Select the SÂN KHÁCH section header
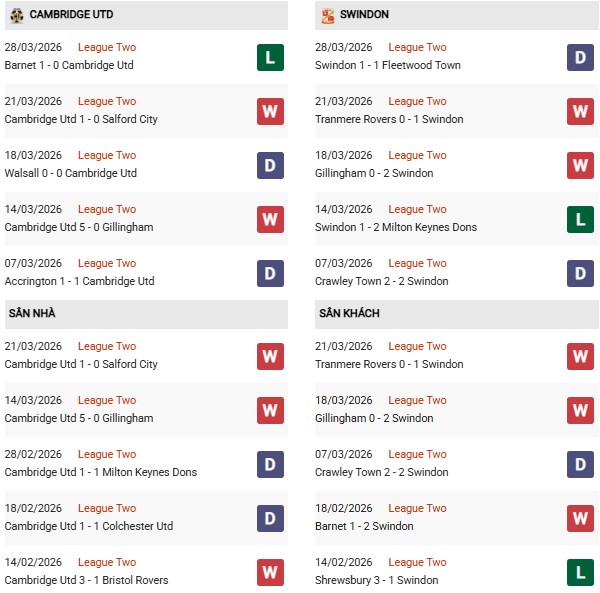 (349, 313)
